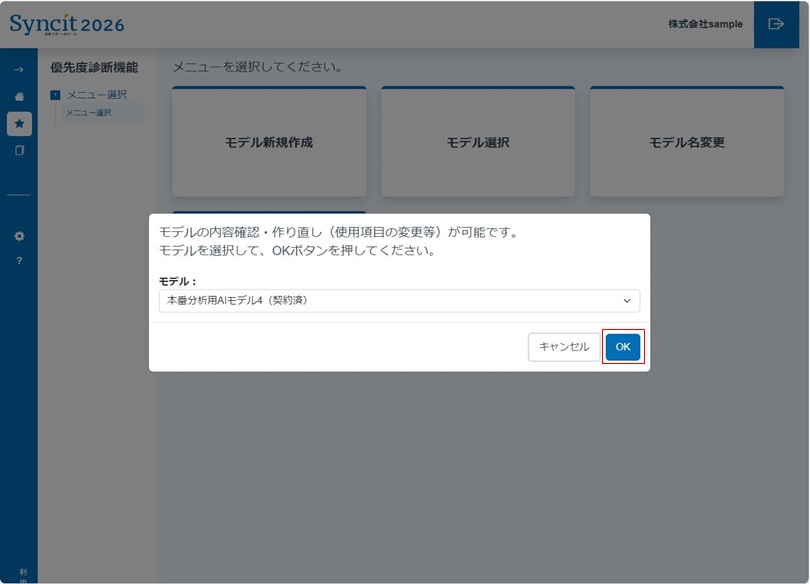810x584 pixels.
Task: Click the 優先度診断機能 heading
Action: [x=93, y=65]
